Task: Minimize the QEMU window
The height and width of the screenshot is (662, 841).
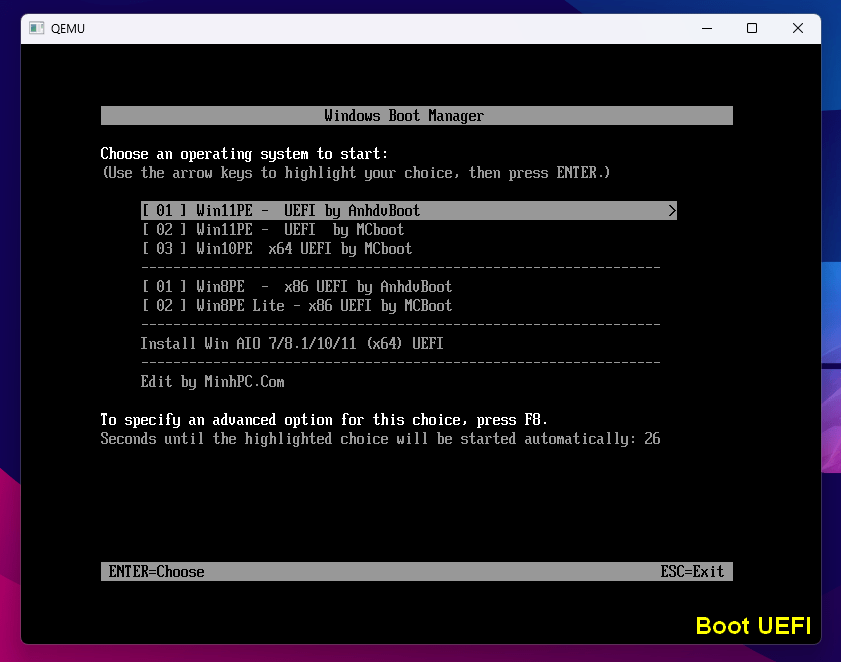Action: coord(707,28)
